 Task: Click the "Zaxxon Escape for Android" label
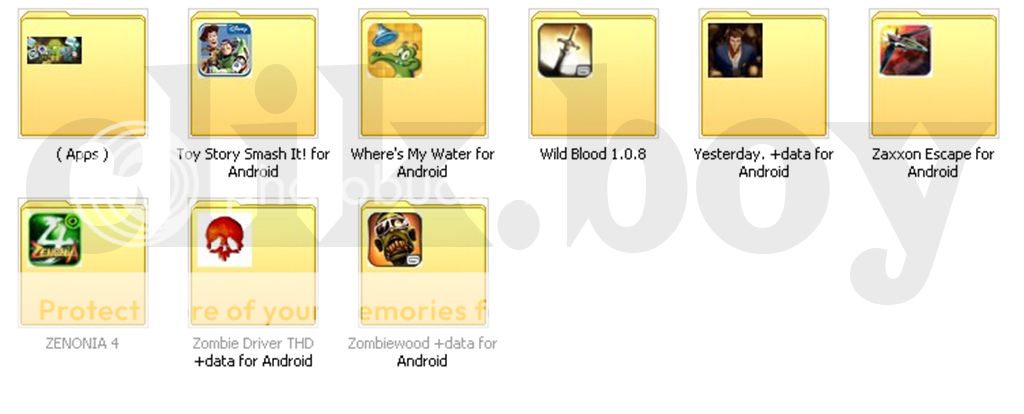pos(933,163)
